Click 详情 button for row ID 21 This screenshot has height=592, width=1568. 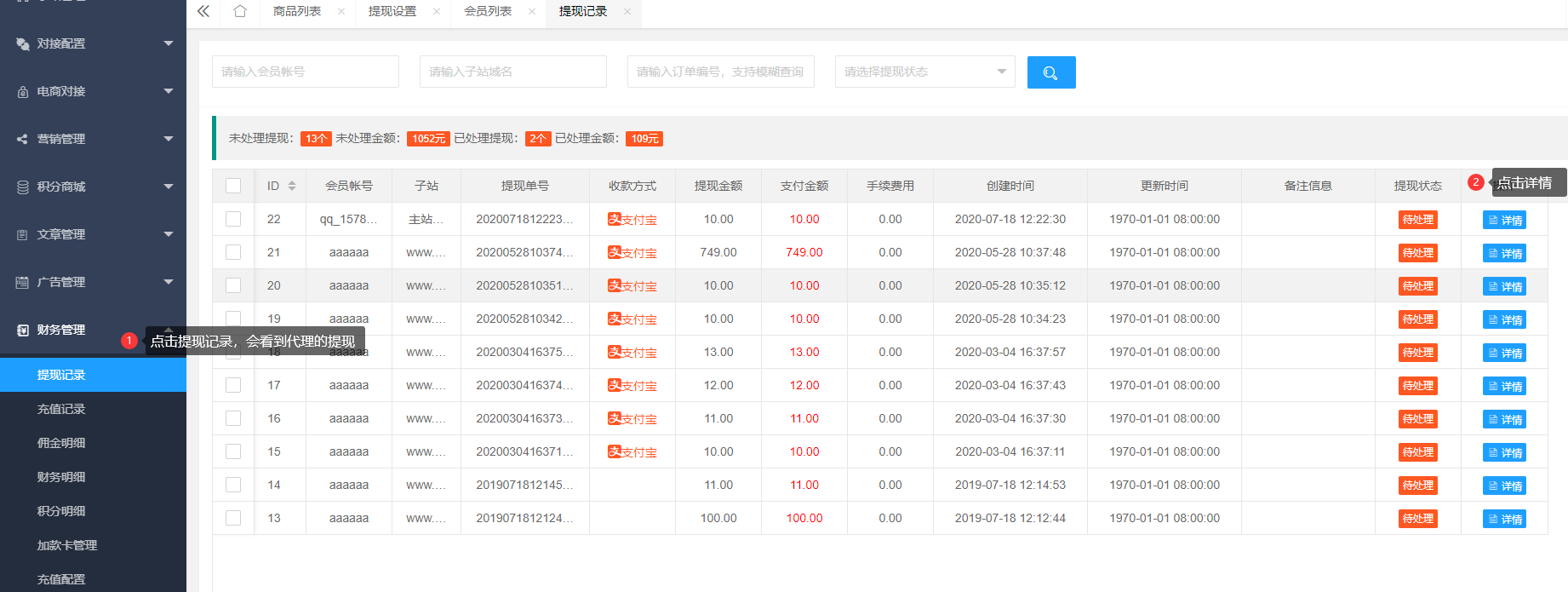tap(1504, 253)
